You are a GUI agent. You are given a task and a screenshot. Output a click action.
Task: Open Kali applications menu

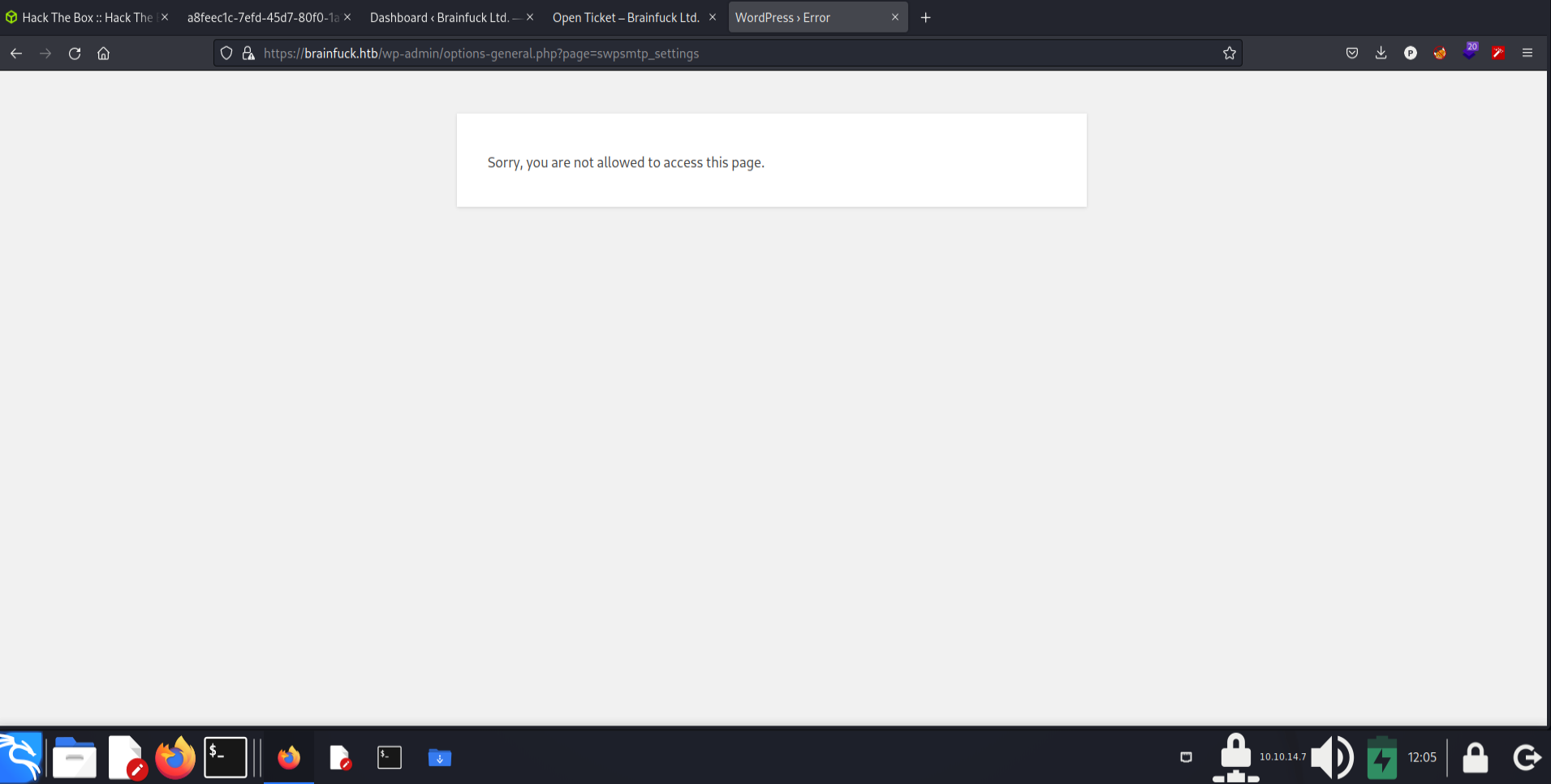(x=21, y=757)
